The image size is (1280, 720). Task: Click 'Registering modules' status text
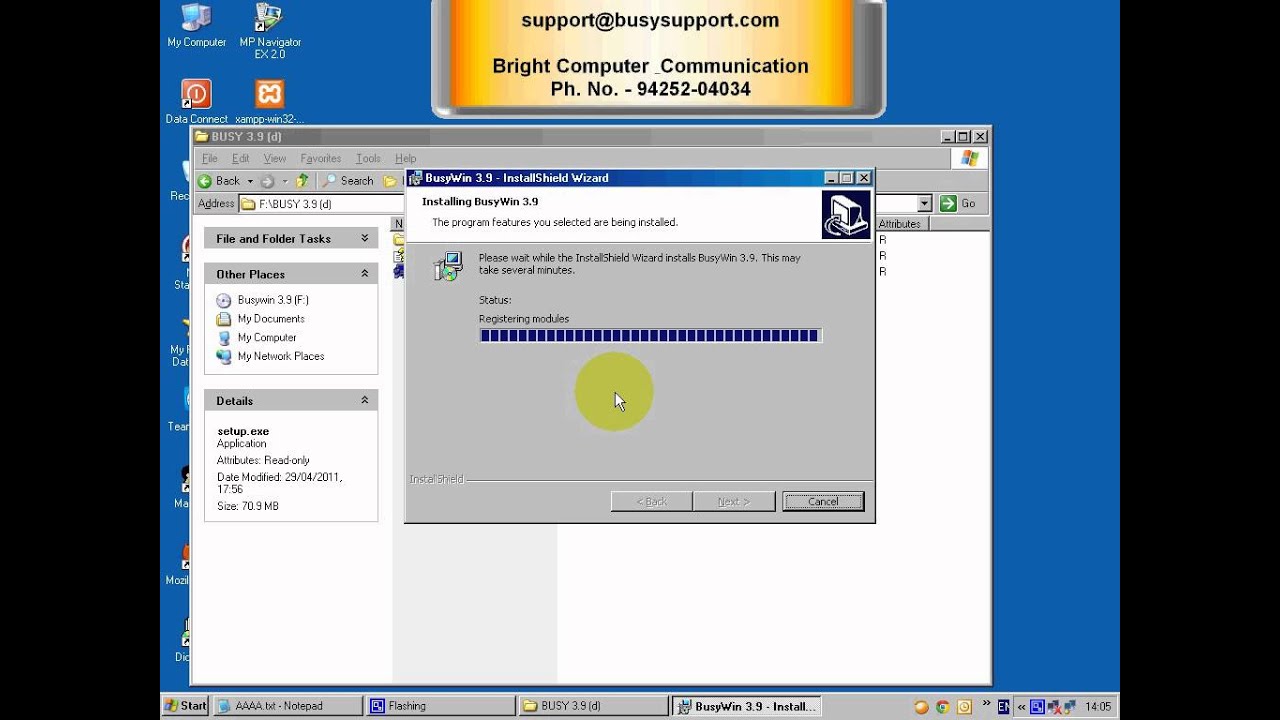524,319
